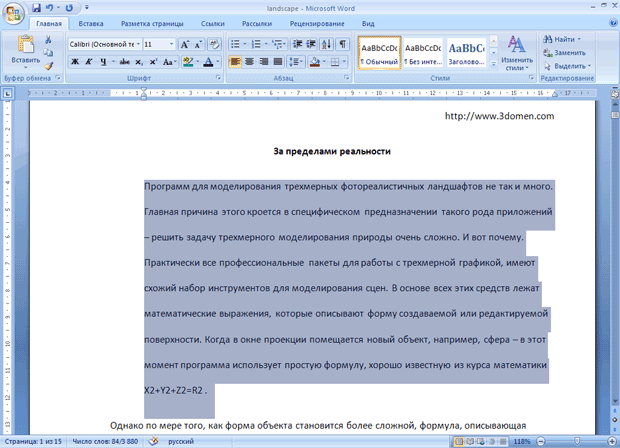Save document from Quick Access toolbar
The width and height of the screenshot is (620, 448).
click(x=36, y=8)
